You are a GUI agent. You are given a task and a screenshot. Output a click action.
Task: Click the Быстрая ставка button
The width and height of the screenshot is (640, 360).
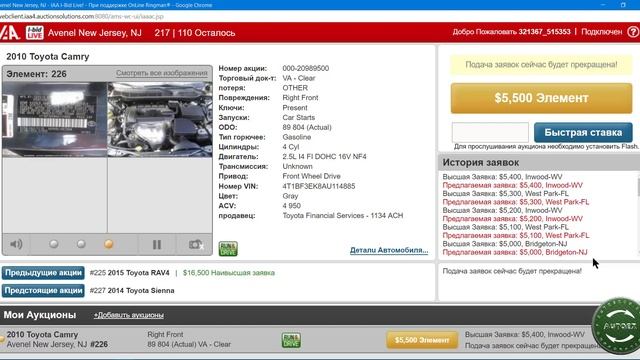(583, 132)
